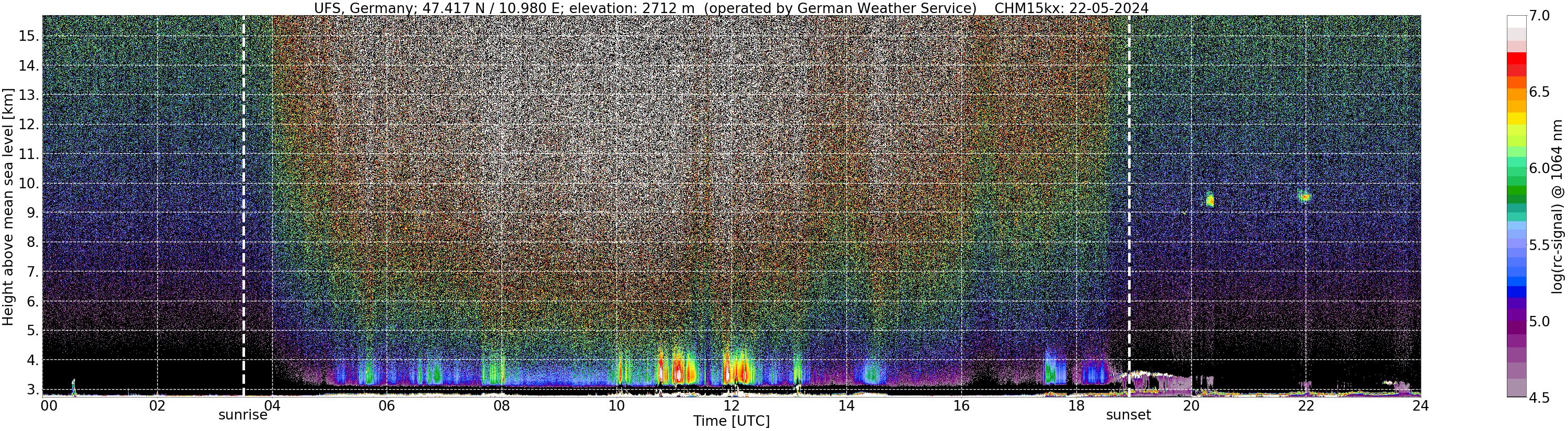Click the 'CHM15kx: 22-05-2024' title text
This screenshot has width=1568, height=431.
[x=1071, y=8]
